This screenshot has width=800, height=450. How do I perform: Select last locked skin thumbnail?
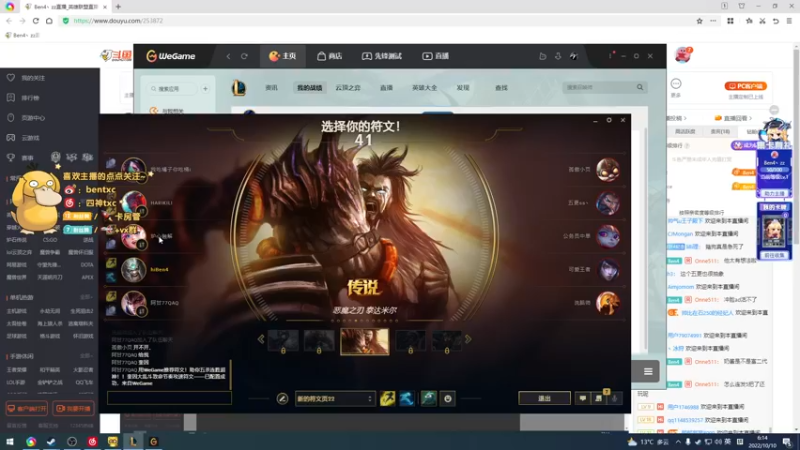tap(446, 341)
